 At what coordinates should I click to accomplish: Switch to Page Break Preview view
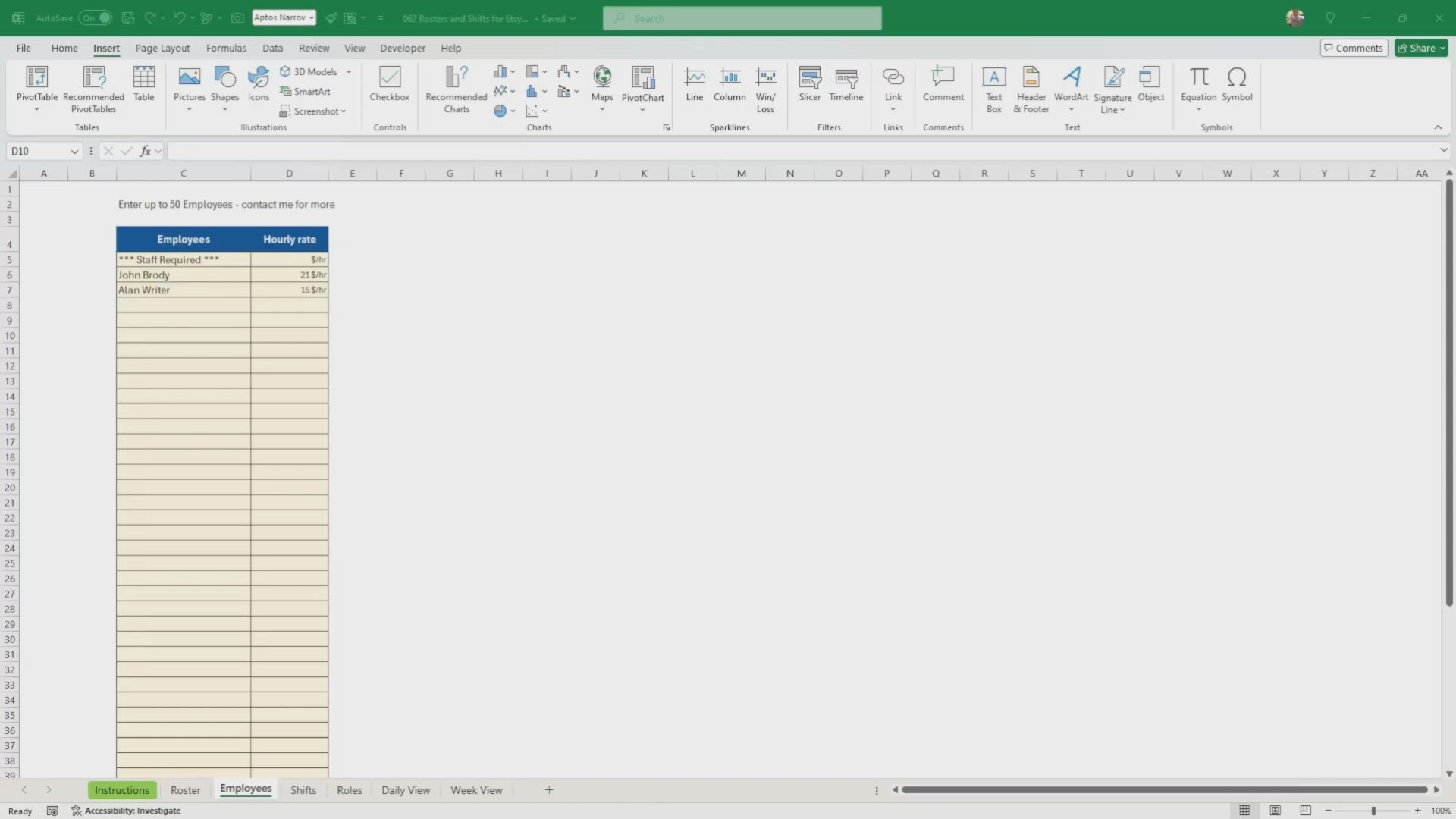coord(1305,811)
